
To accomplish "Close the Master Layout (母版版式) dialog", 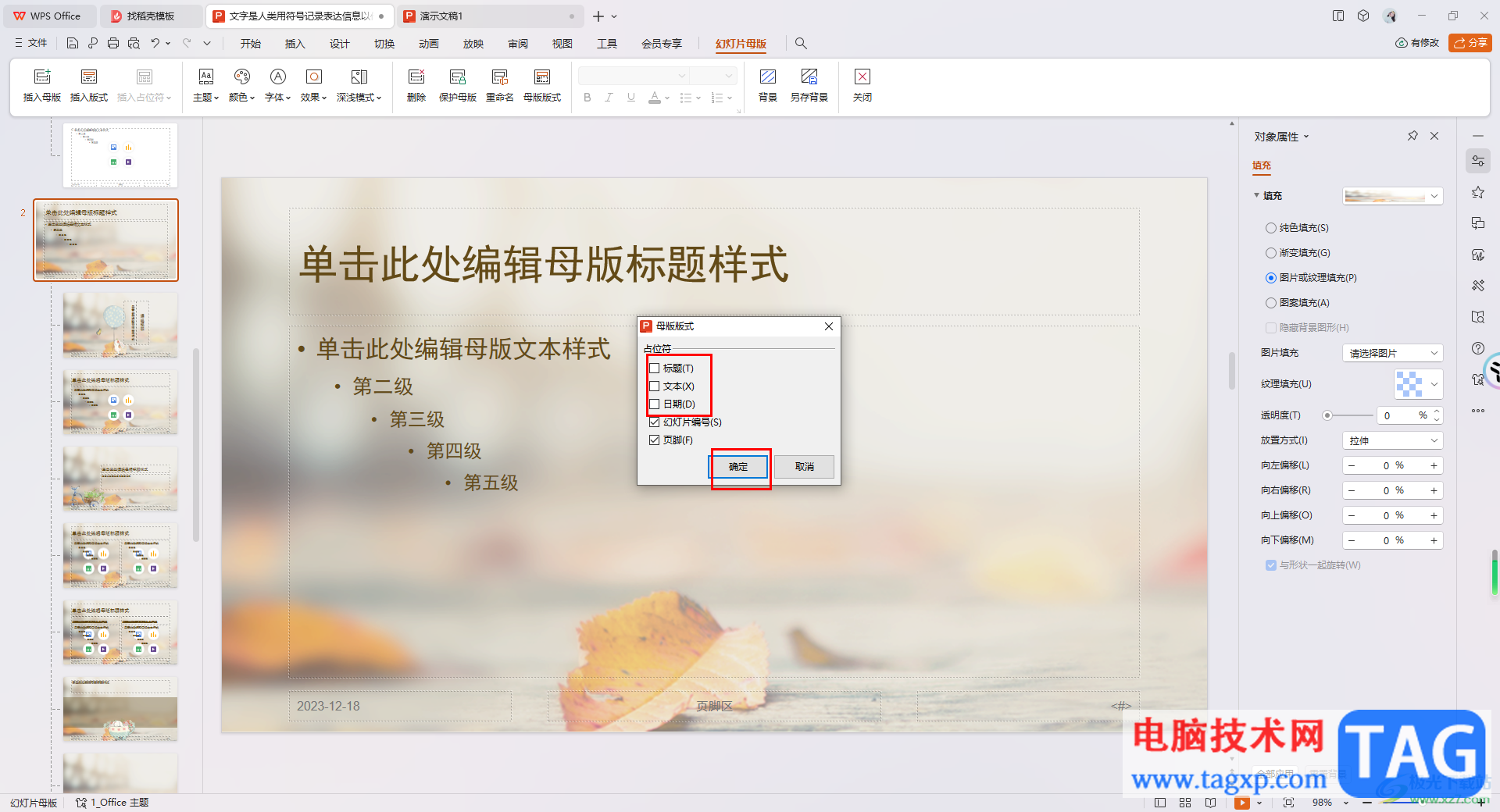I will tap(829, 326).
